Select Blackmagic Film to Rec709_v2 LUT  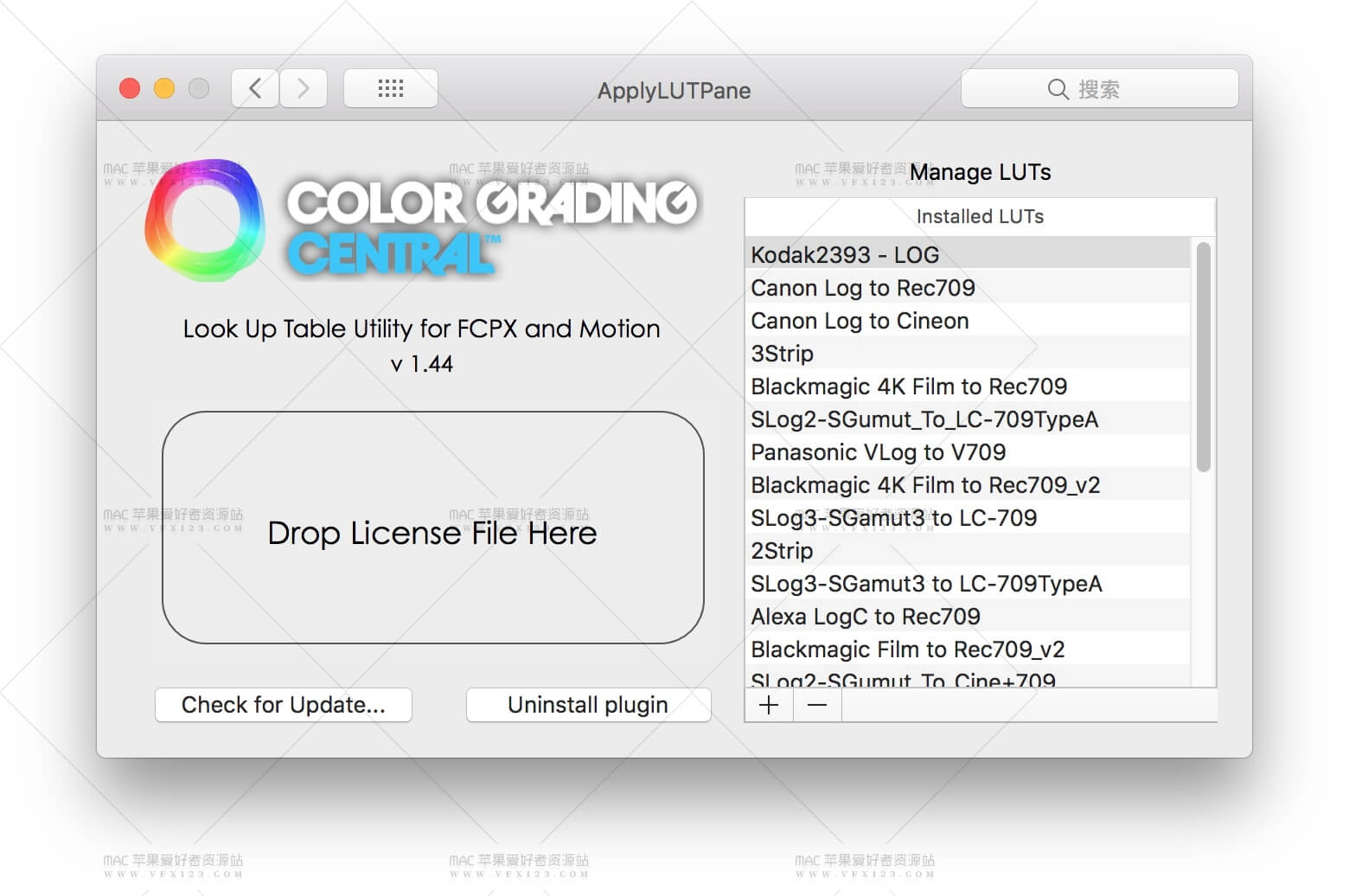[968, 649]
